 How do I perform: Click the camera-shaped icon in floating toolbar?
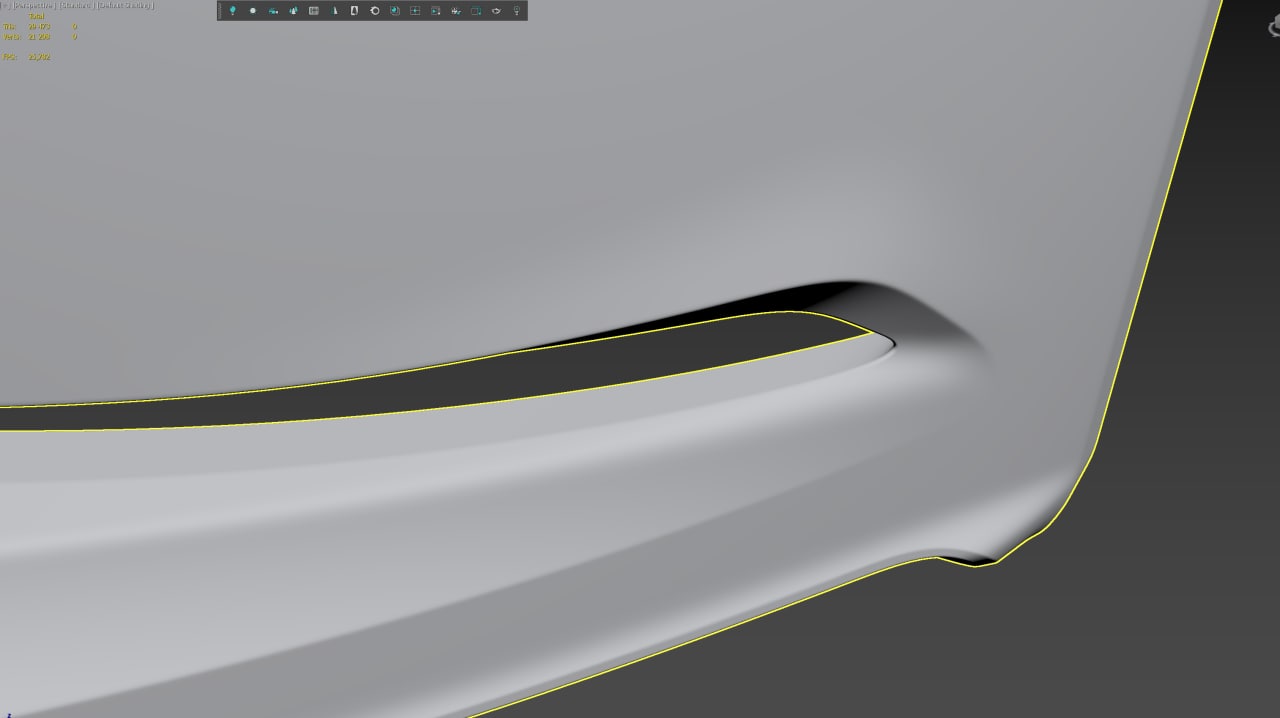pos(273,11)
